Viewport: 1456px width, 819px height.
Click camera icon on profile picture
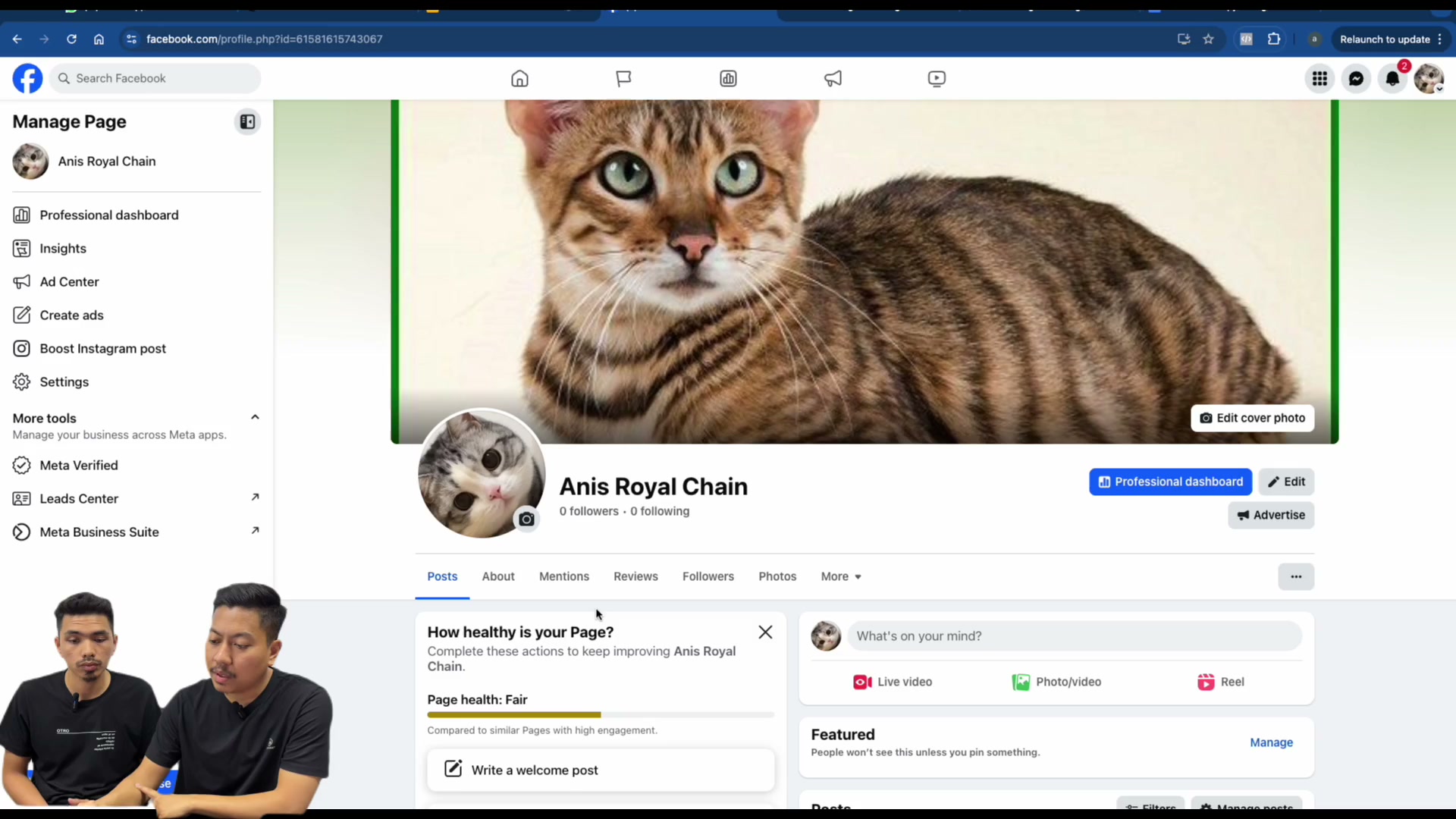point(526,519)
